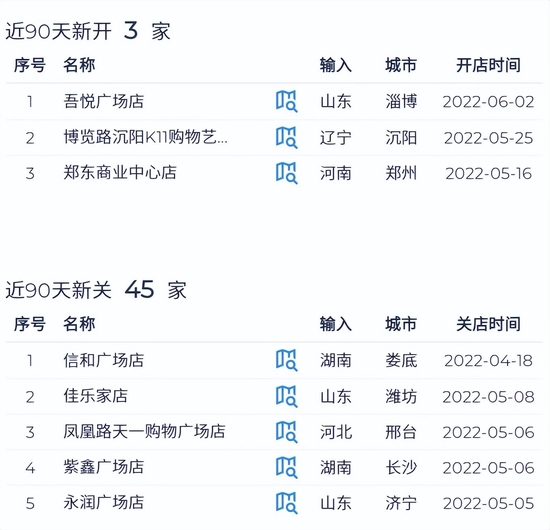Click the 关店时间 column header
The image size is (550, 530).
tap(488, 324)
